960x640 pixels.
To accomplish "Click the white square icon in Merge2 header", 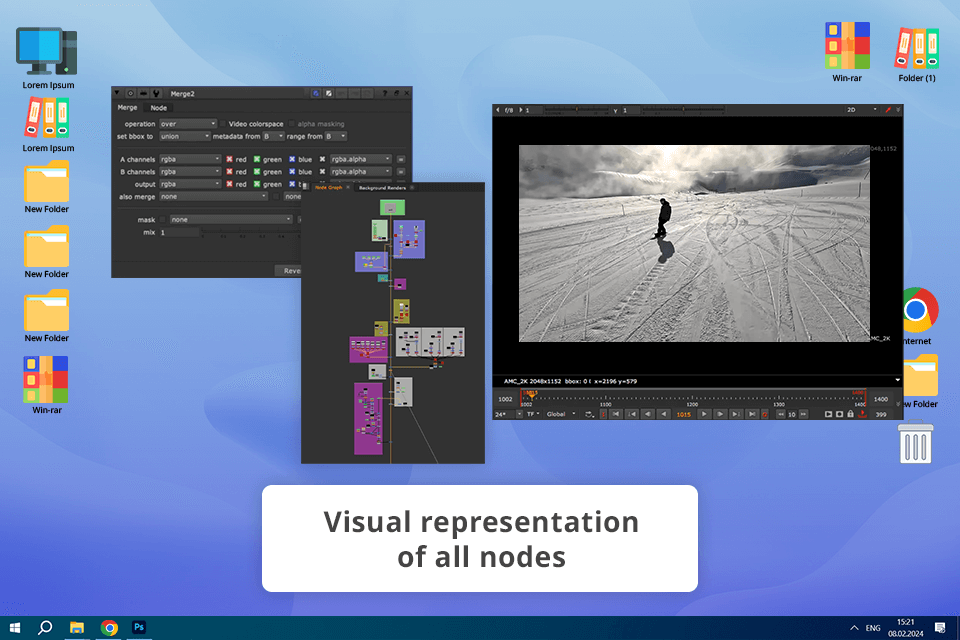I will click(x=329, y=93).
